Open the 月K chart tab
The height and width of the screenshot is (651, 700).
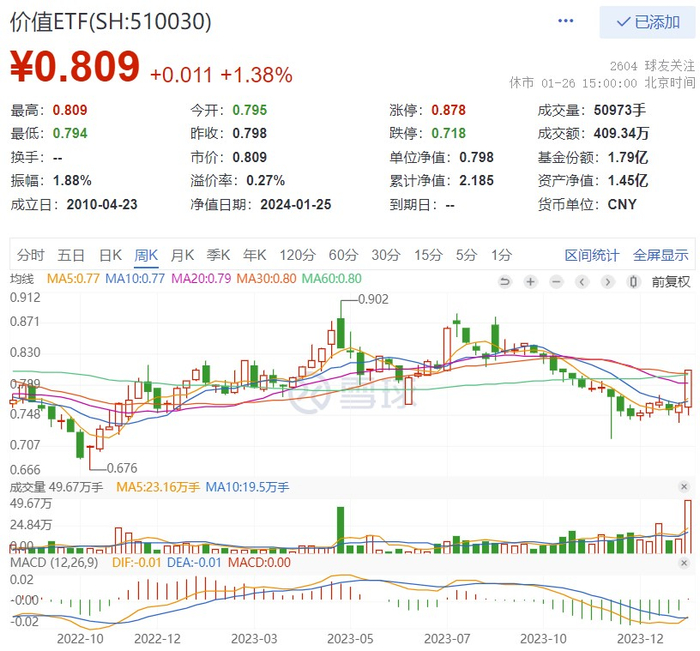(182, 255)
